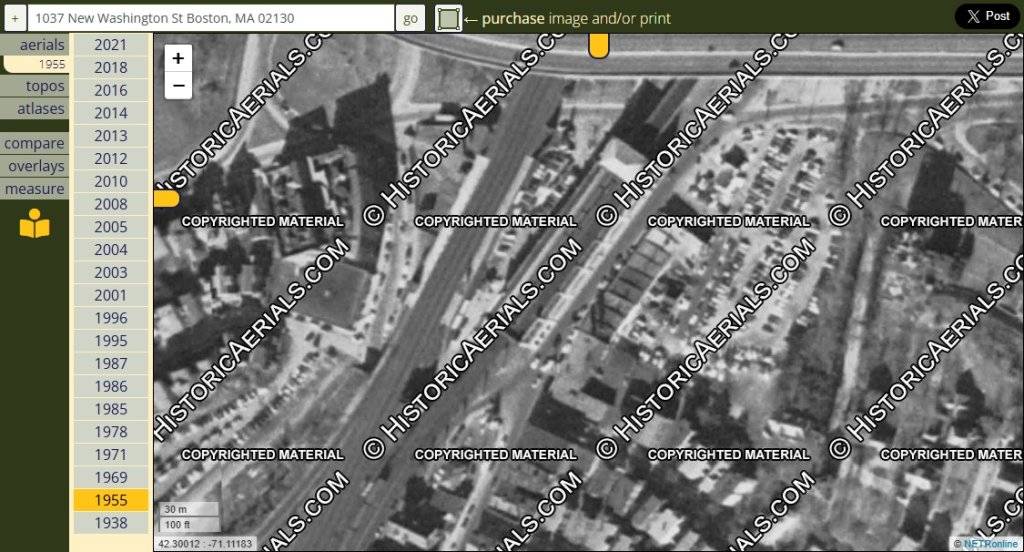The height and width of the screenshot is (552, 1024).
Task: Click the map zoom in plus button
Action: pos(178,58)
